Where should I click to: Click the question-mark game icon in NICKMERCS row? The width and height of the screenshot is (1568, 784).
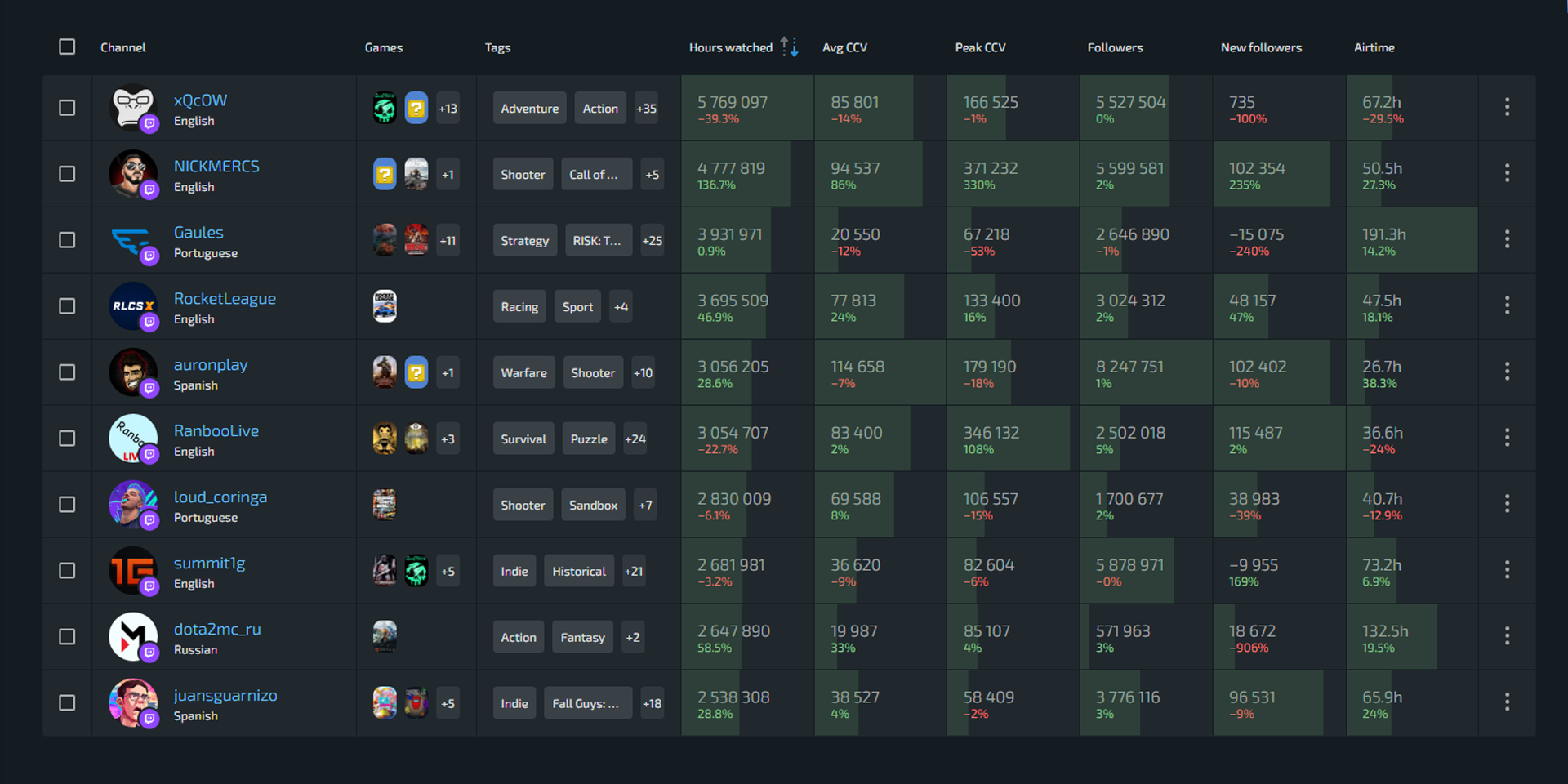click(385, 174)
